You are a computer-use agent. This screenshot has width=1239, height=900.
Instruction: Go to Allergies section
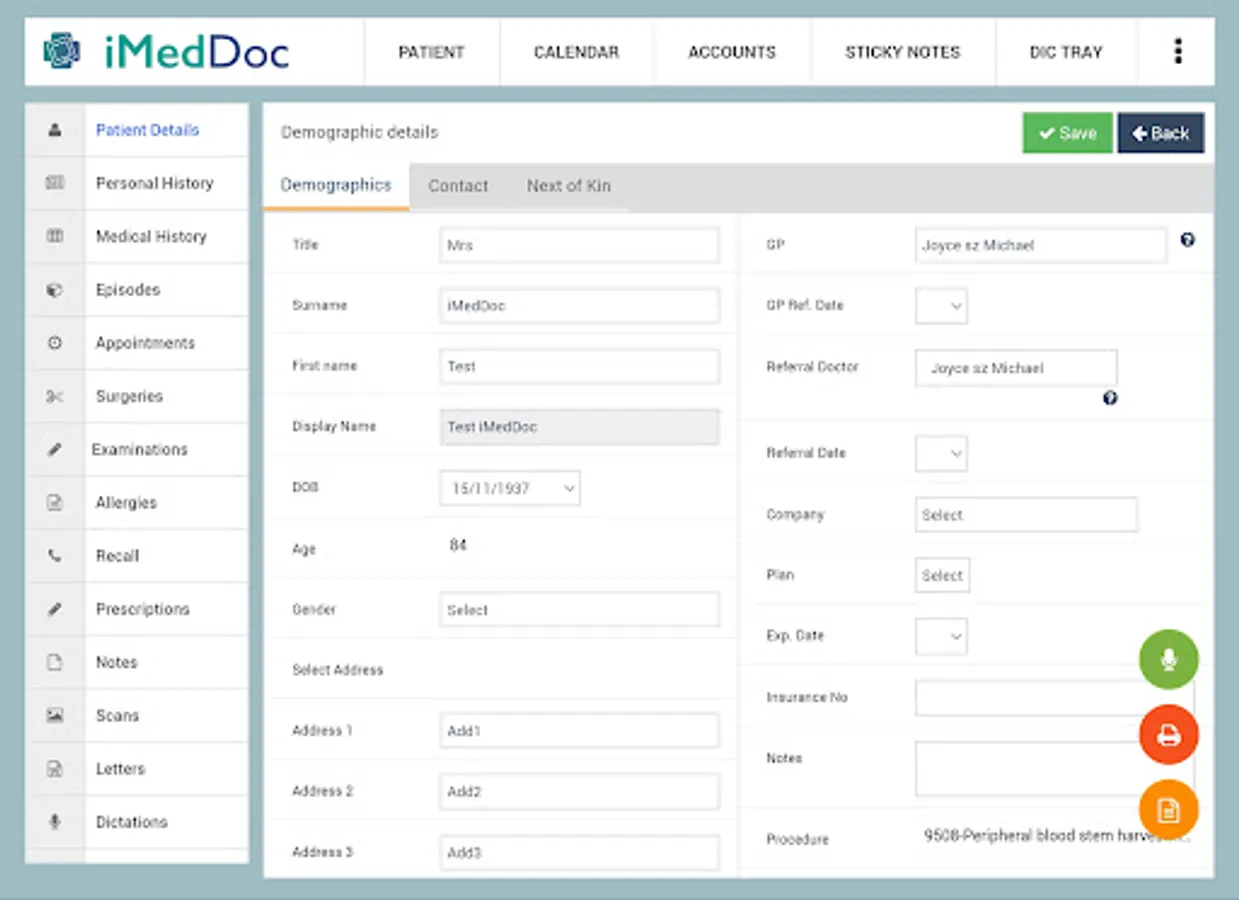click(126, 503)
